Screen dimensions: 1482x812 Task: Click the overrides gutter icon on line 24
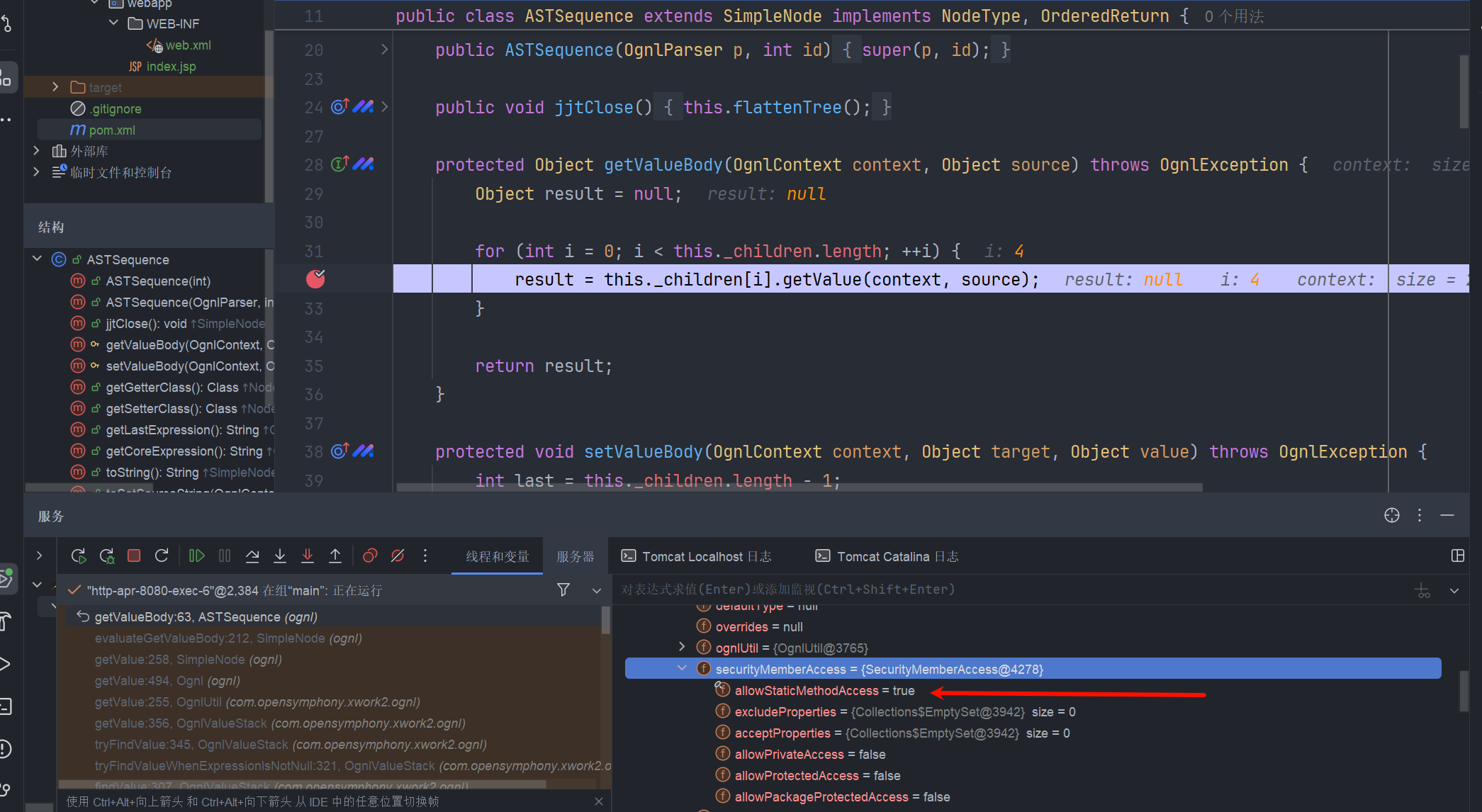pos(340,106)
